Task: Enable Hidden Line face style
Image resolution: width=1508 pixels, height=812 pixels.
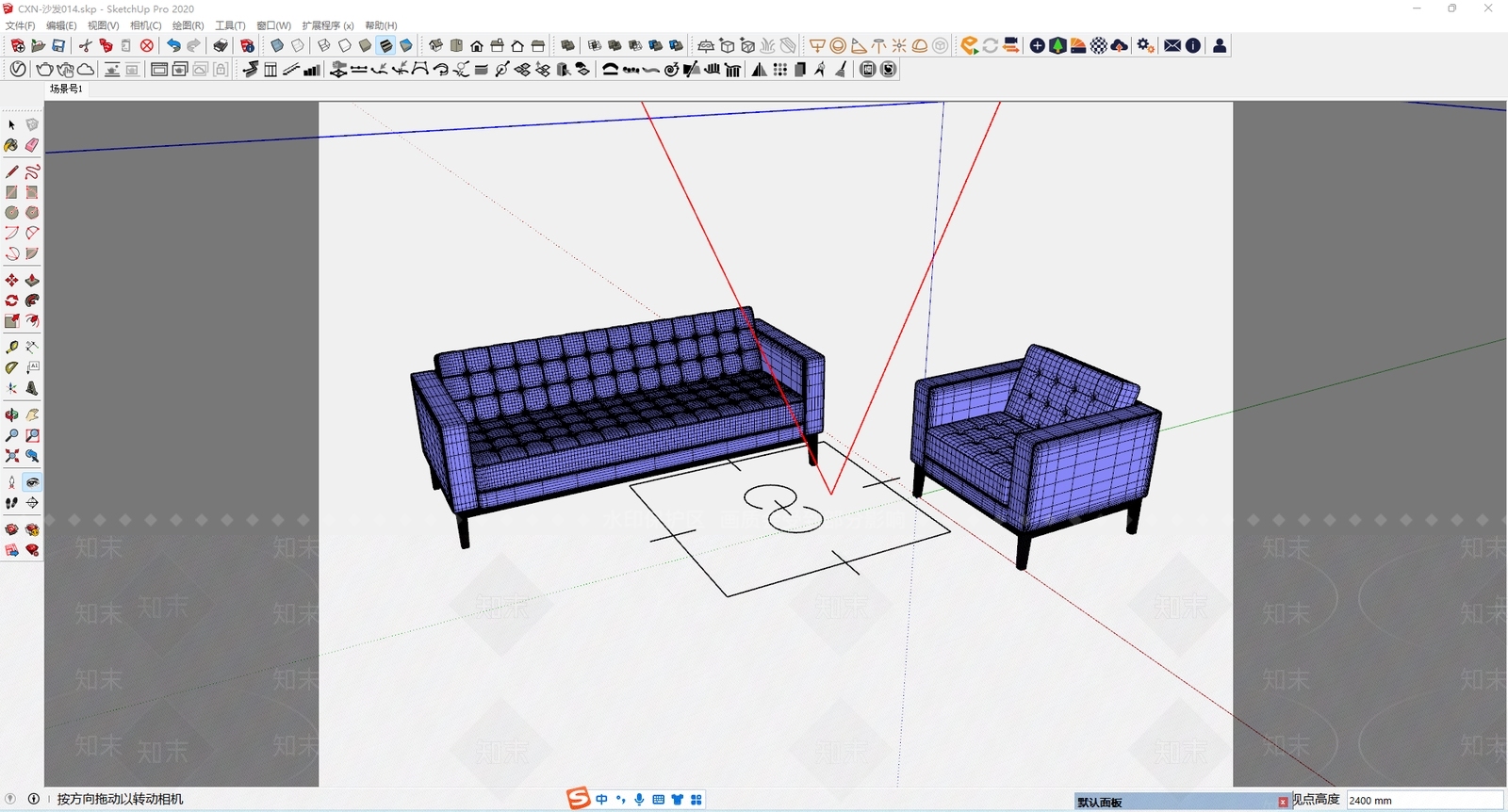Action: click(345, 45)
